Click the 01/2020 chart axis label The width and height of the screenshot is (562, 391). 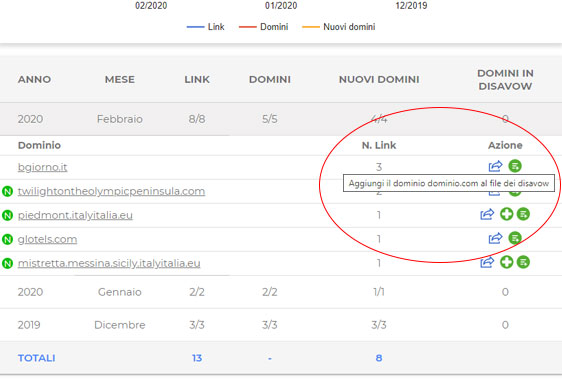point(281,6)
